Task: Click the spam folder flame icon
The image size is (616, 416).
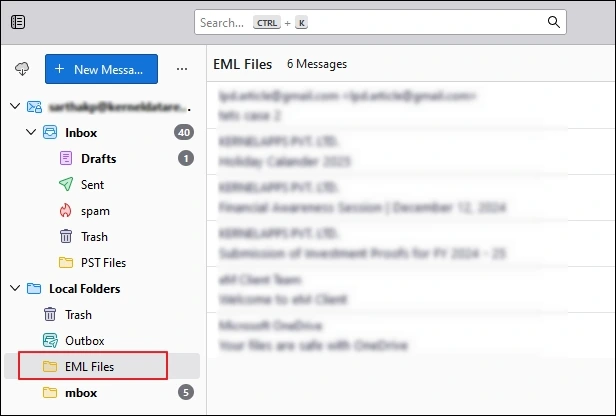Action: pyautogui.click(x=66, y=211)
